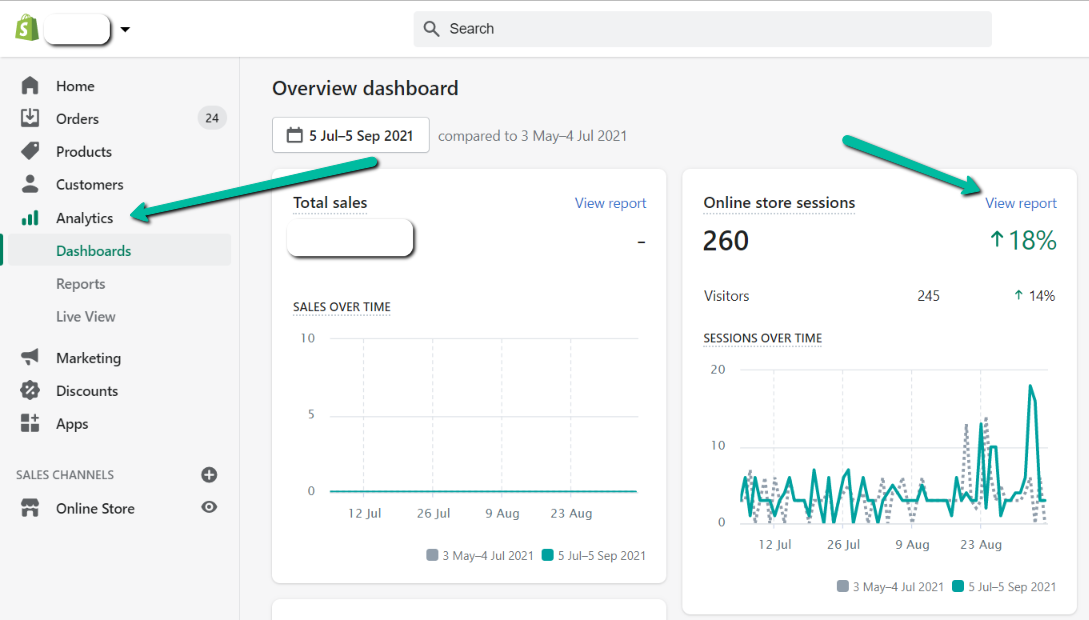1089x620 pixels.
Task: Select the Dashboards menu item
Action: tap(118, 251)
